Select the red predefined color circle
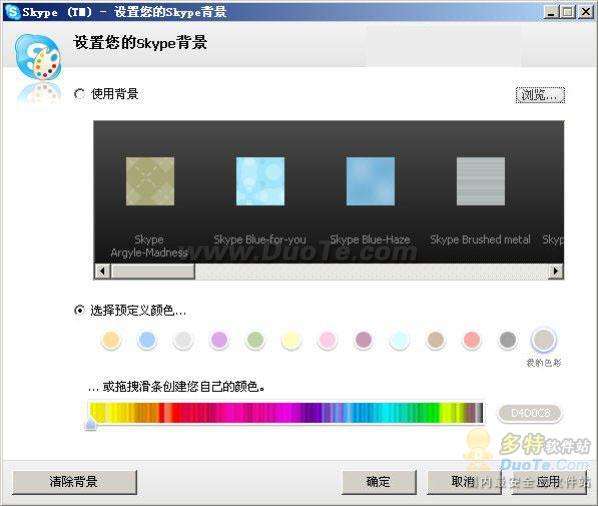 (x=472, y=339)
